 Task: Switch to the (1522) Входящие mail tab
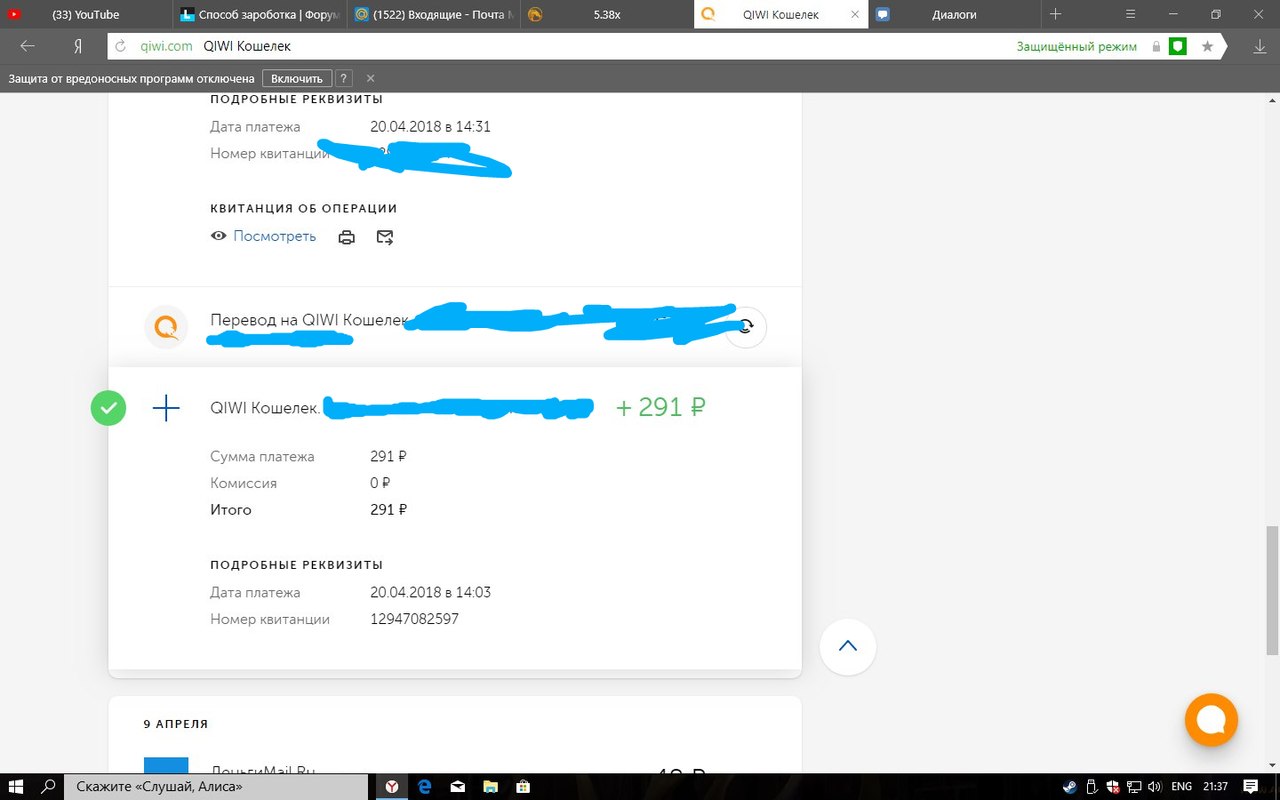(x=432, y=14)
